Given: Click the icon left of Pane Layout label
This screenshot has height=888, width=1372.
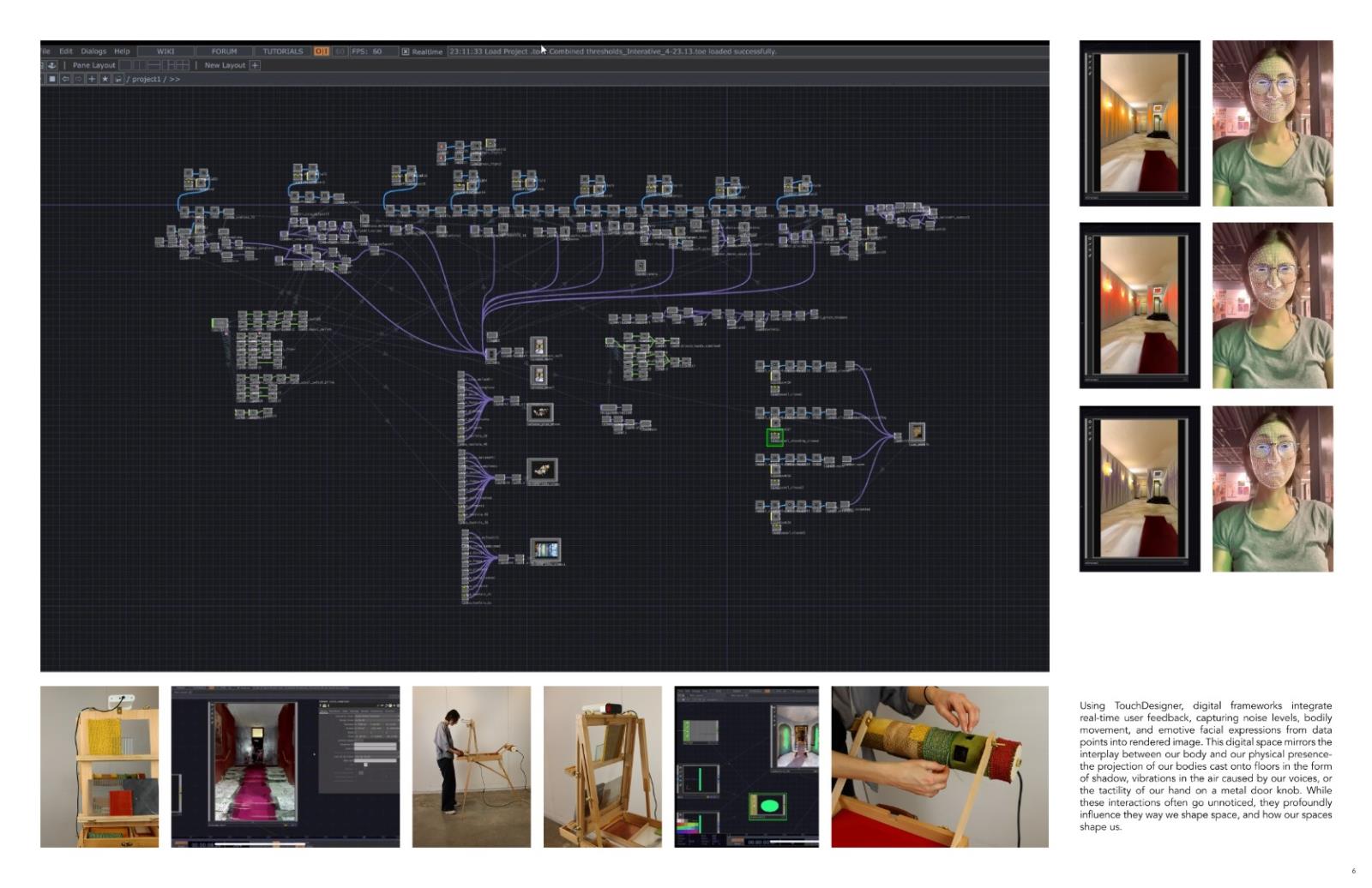Looking at the screenshot, I should pyautogui.click(x=52, y=65).
